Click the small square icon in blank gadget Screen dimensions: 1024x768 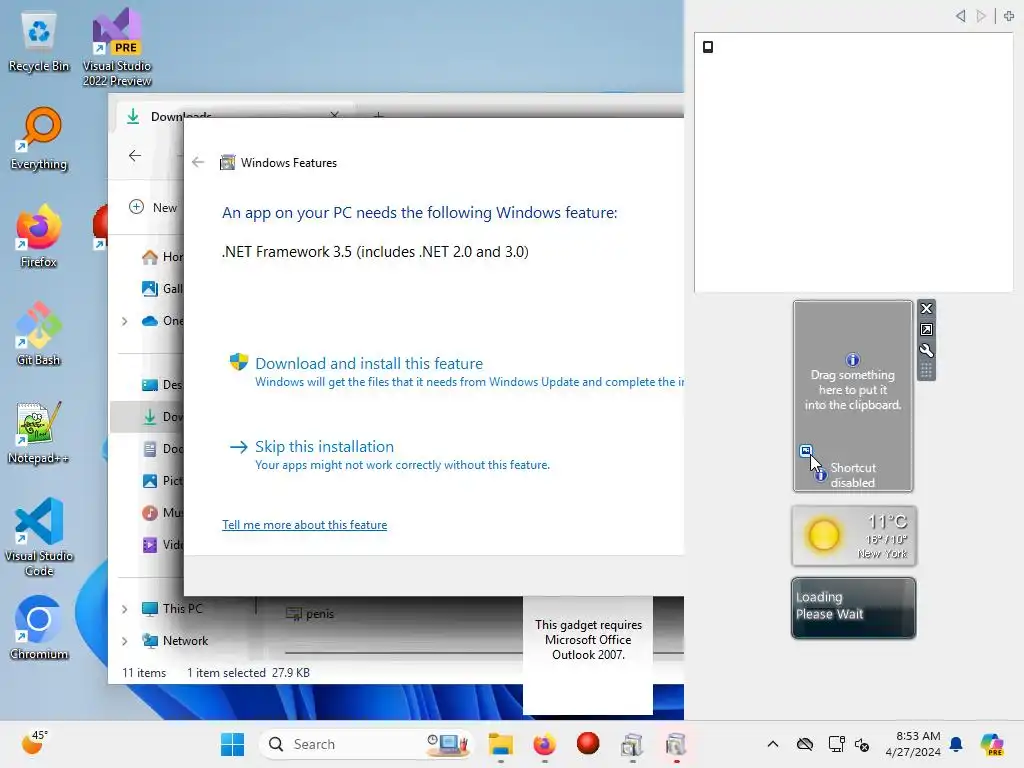(708, 46)
